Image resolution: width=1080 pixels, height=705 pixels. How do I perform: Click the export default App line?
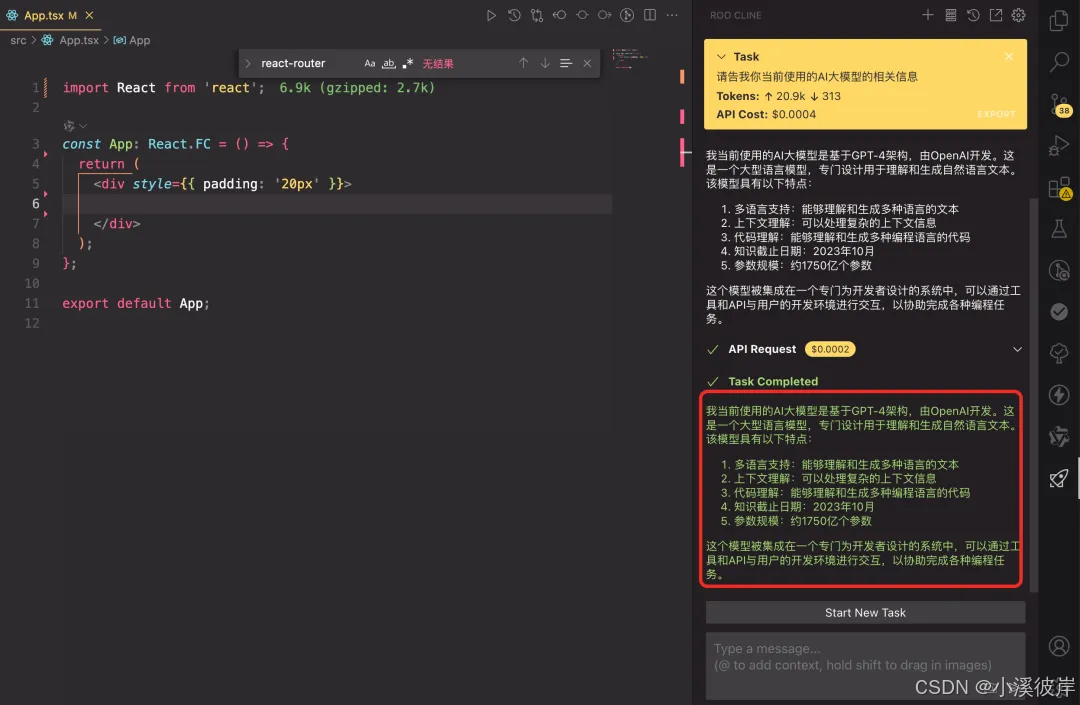pos(136,304)
